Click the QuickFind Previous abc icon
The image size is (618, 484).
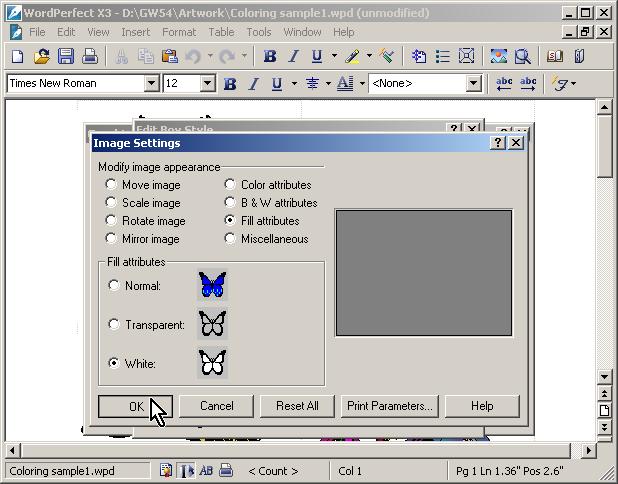coord(504,84)
